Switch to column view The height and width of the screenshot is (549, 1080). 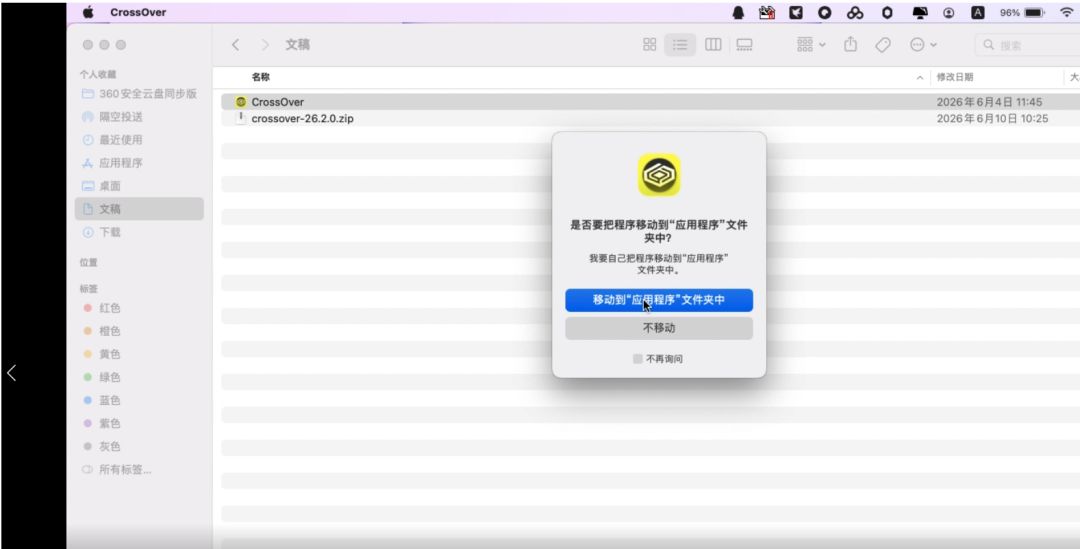(713, 45)
